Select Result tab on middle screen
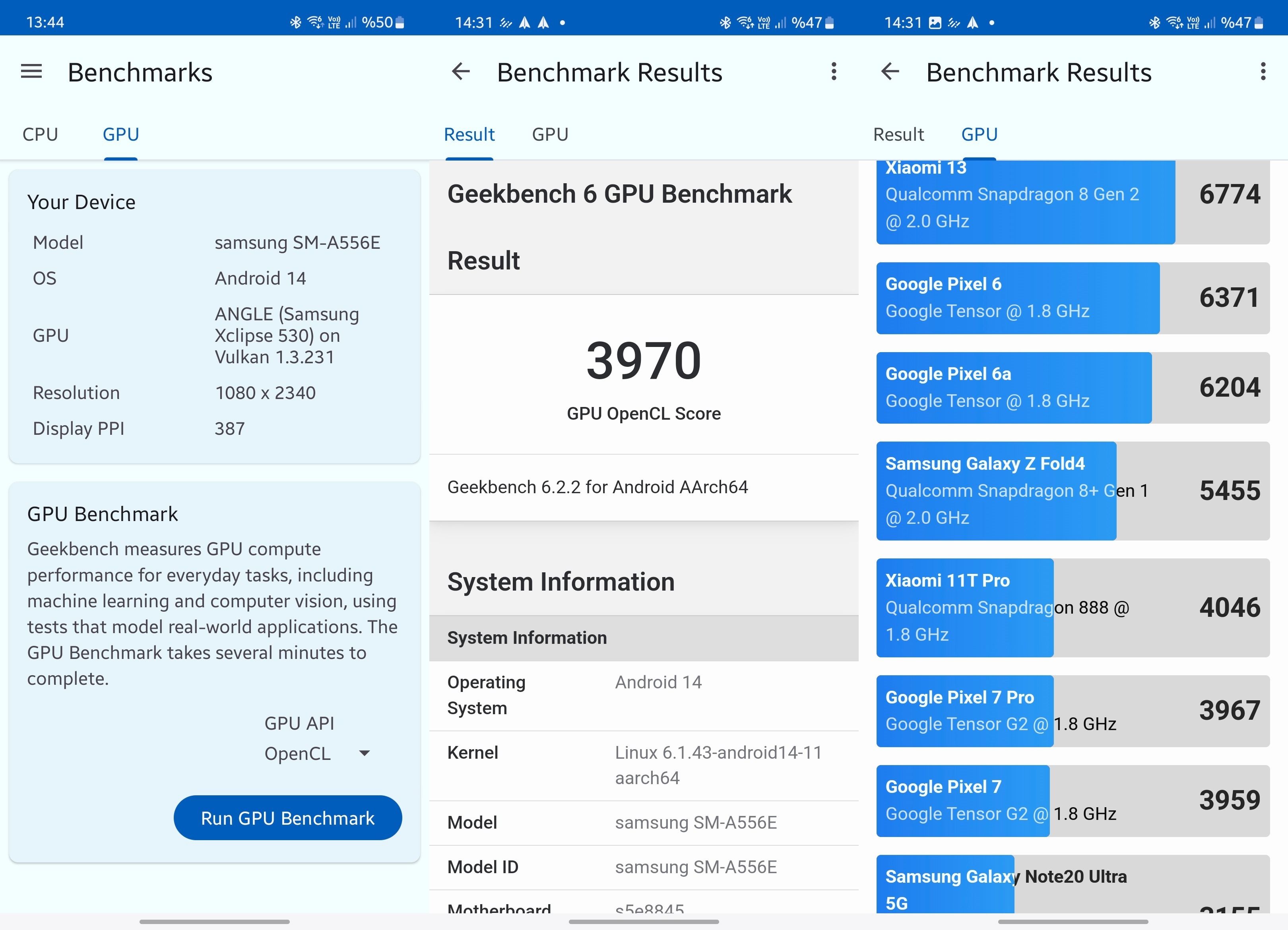This screenshot has height=930, width=1288. tap(469, 135)
